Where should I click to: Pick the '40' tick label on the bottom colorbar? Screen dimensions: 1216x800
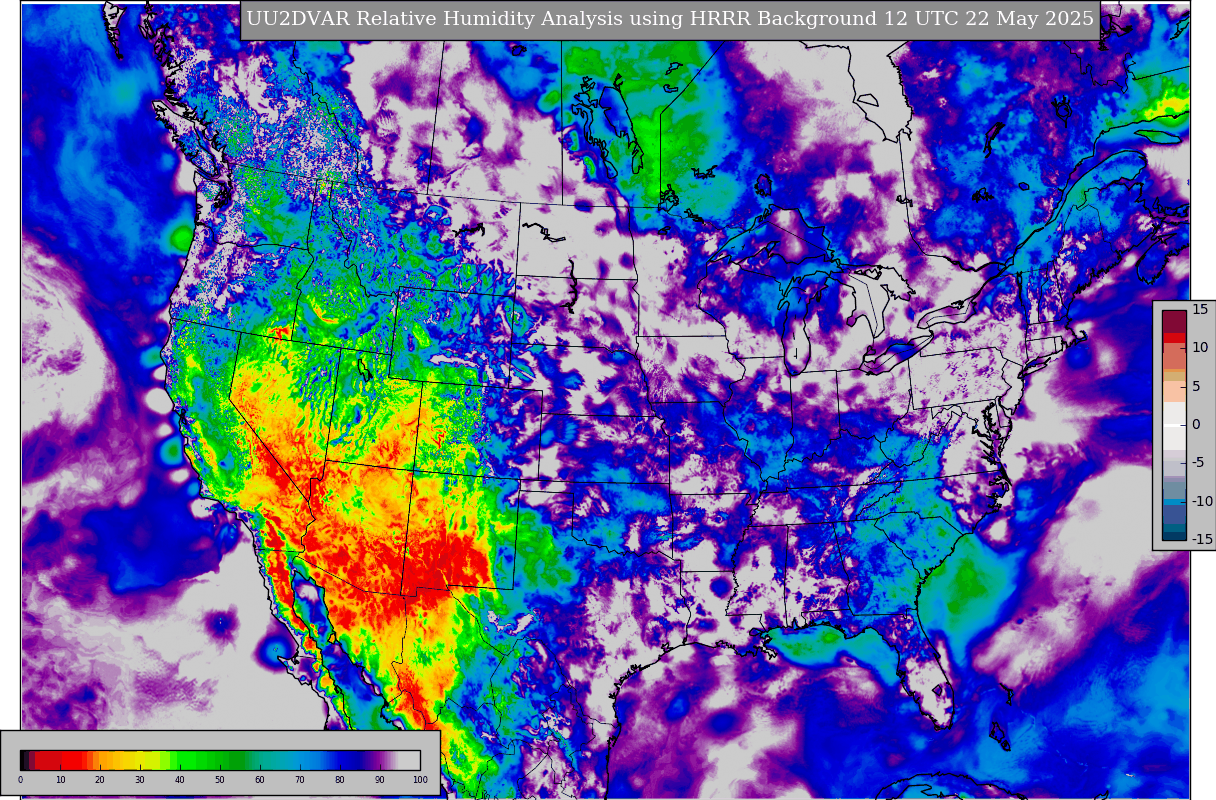[180, 780]
